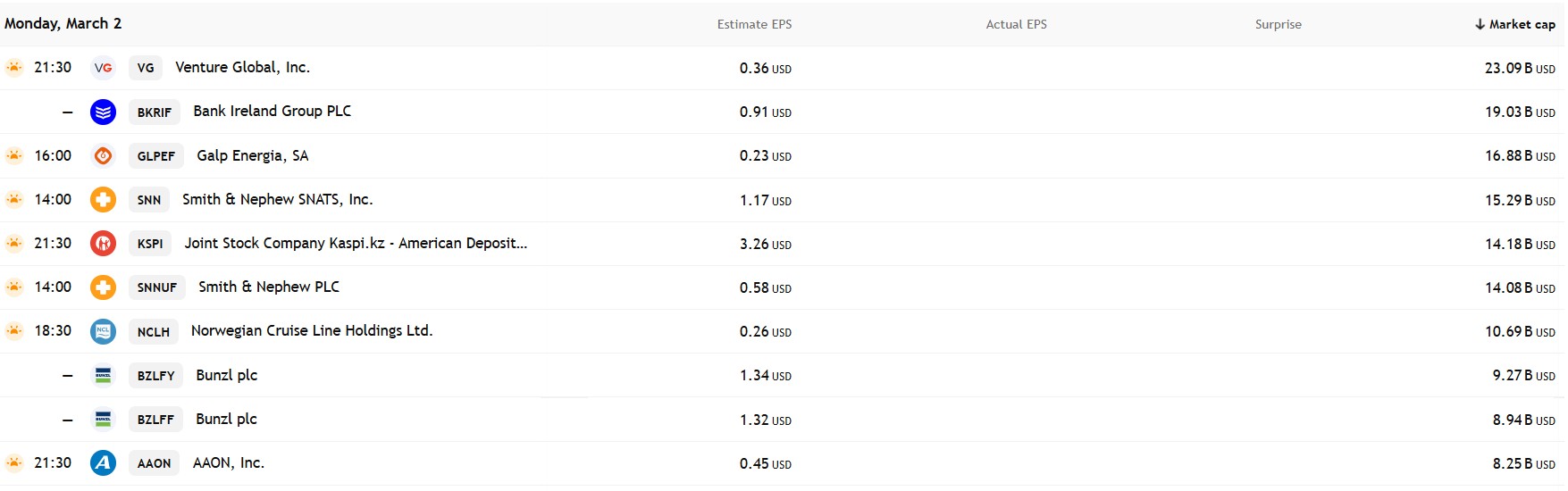Click the Estimate EPS column header

(754, 24)
